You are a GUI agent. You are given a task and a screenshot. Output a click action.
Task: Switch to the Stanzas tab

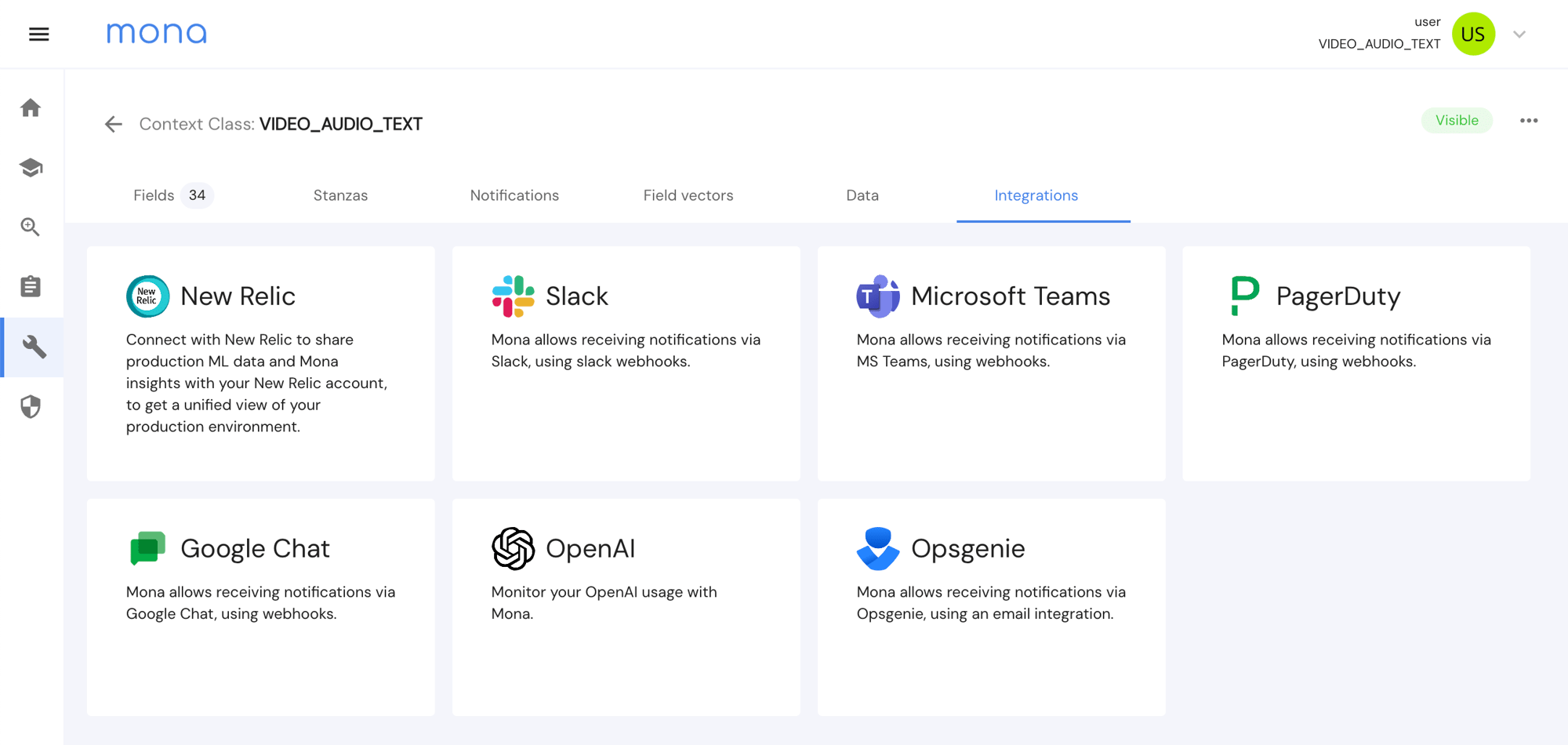[340, 195]
